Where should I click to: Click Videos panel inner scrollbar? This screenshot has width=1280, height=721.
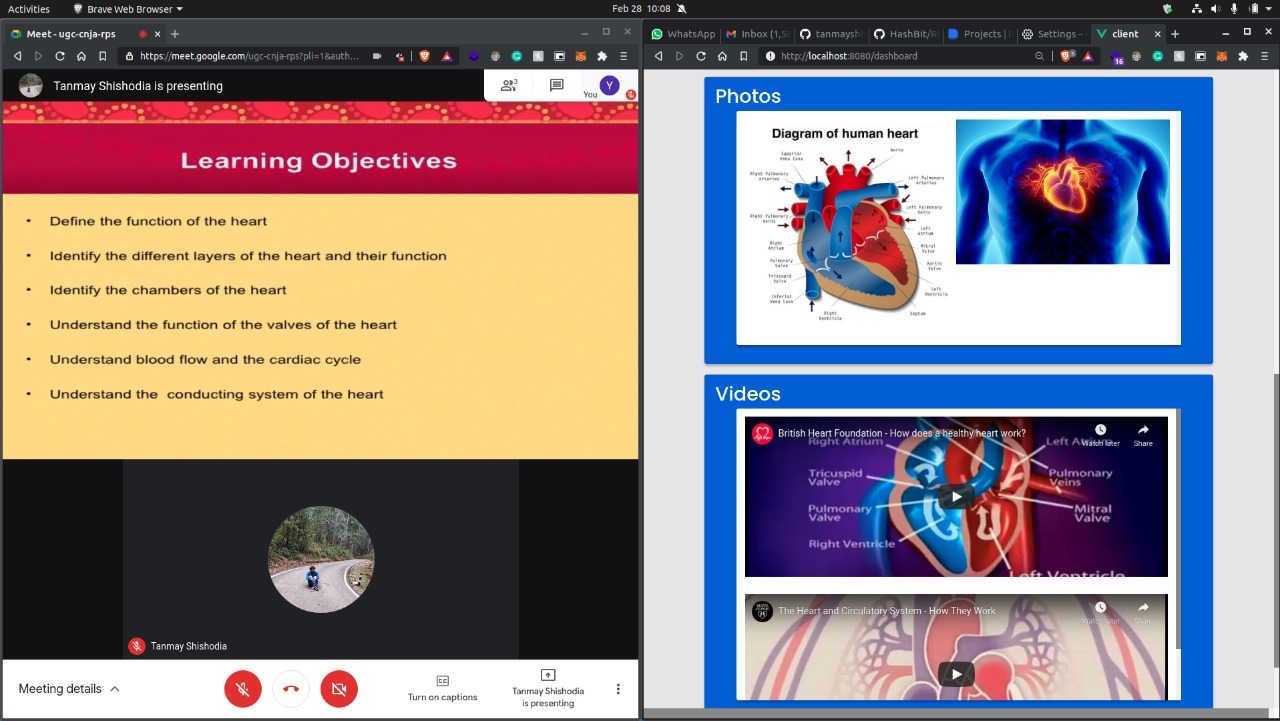pyautogui.click(x=1178, y=530)
